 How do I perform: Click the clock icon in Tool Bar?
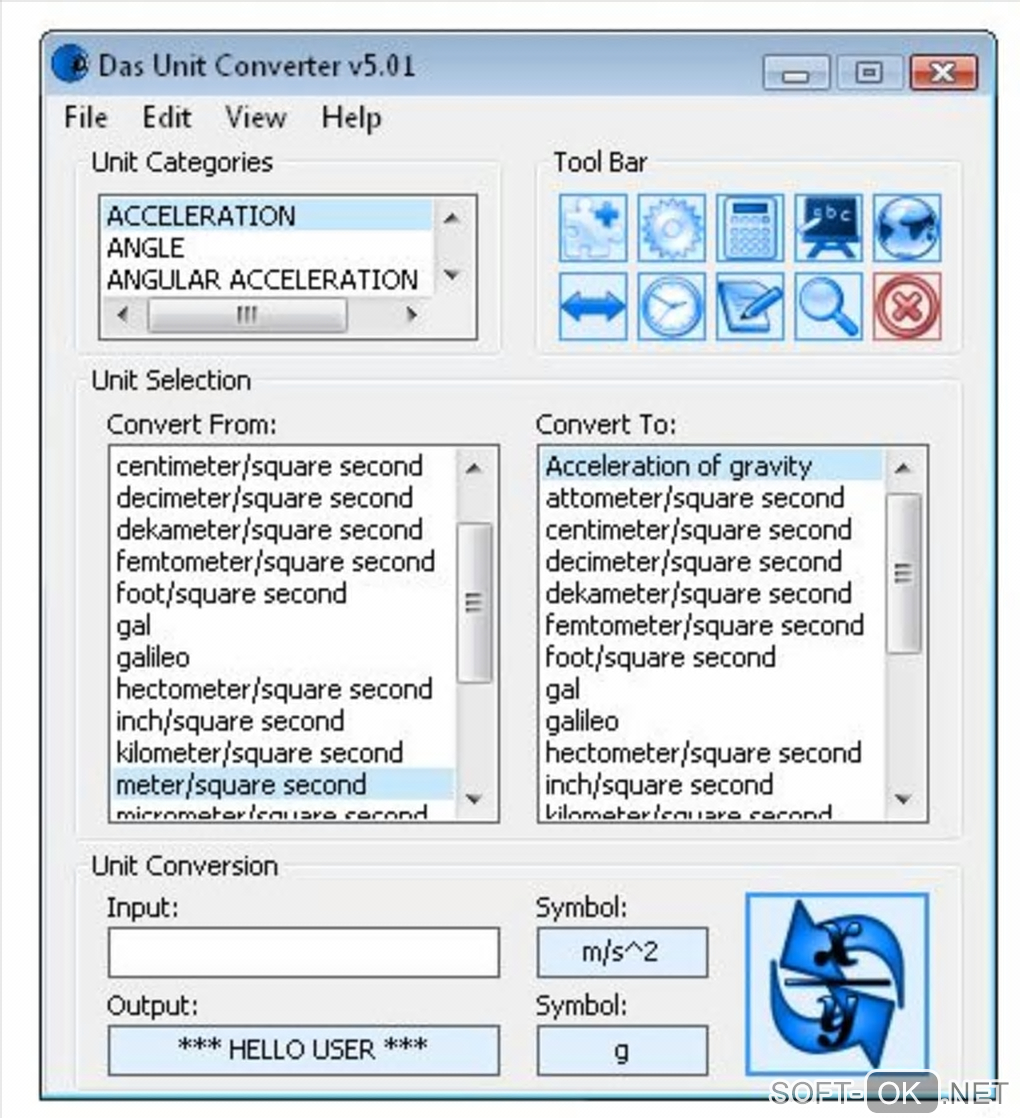pyautogui.click(x=671, y=306)
